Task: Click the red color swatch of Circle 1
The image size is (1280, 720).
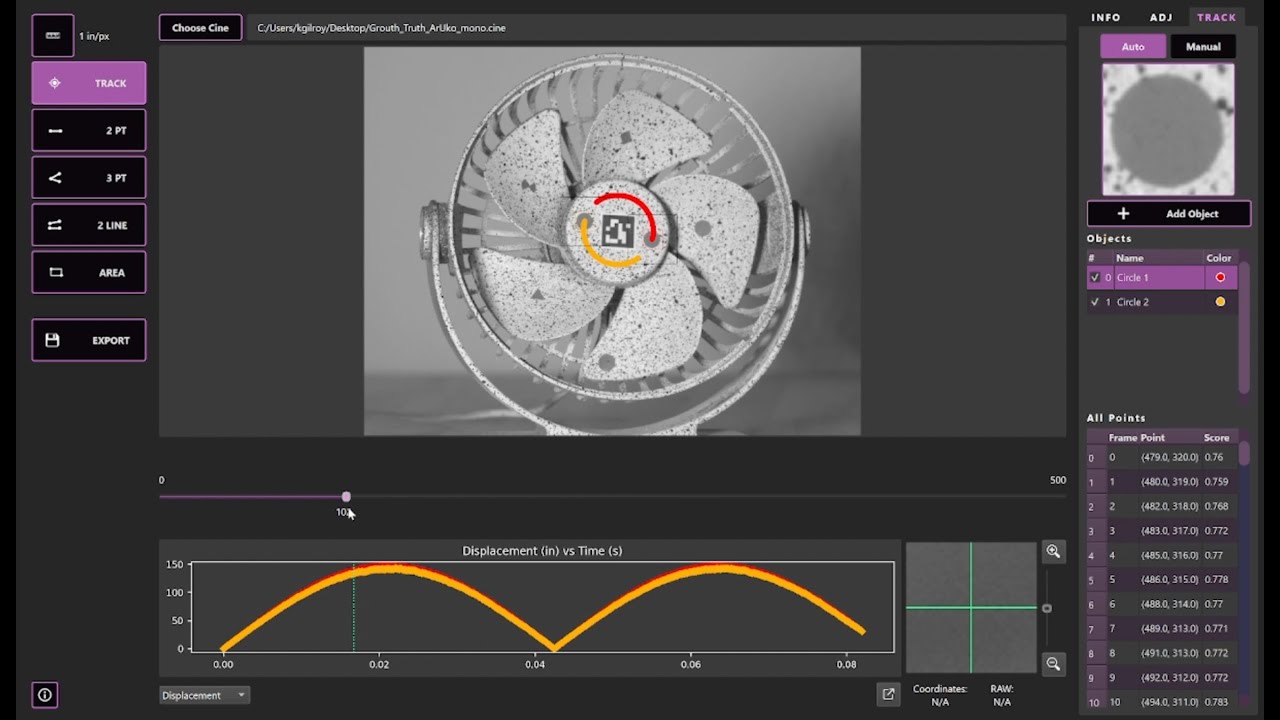Action: 1220,277
